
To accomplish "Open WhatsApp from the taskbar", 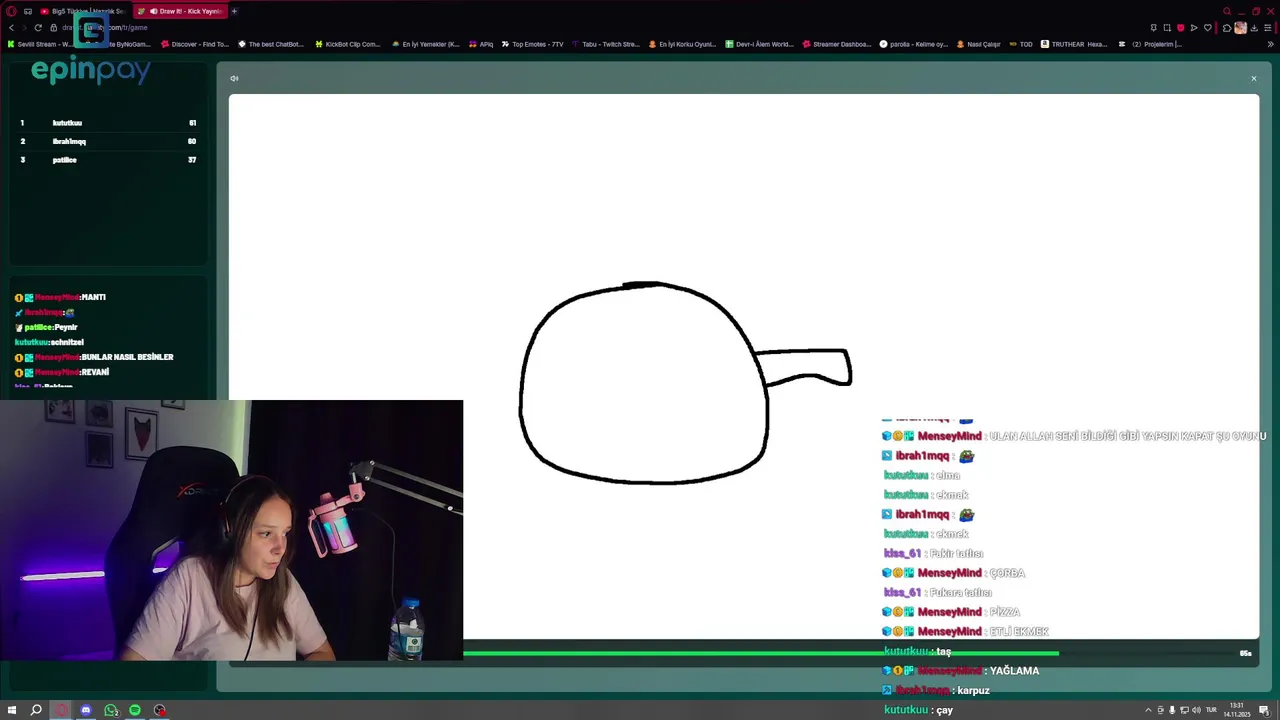I will (x=110, y=710).
